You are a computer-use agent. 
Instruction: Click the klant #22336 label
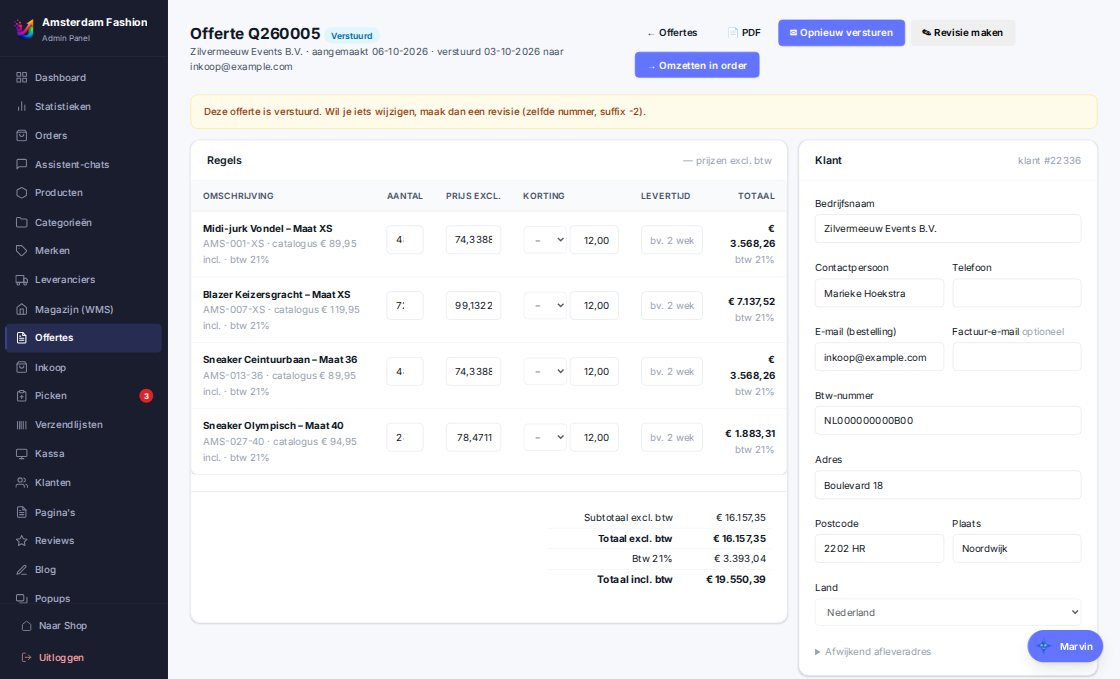pos(1049,161)
